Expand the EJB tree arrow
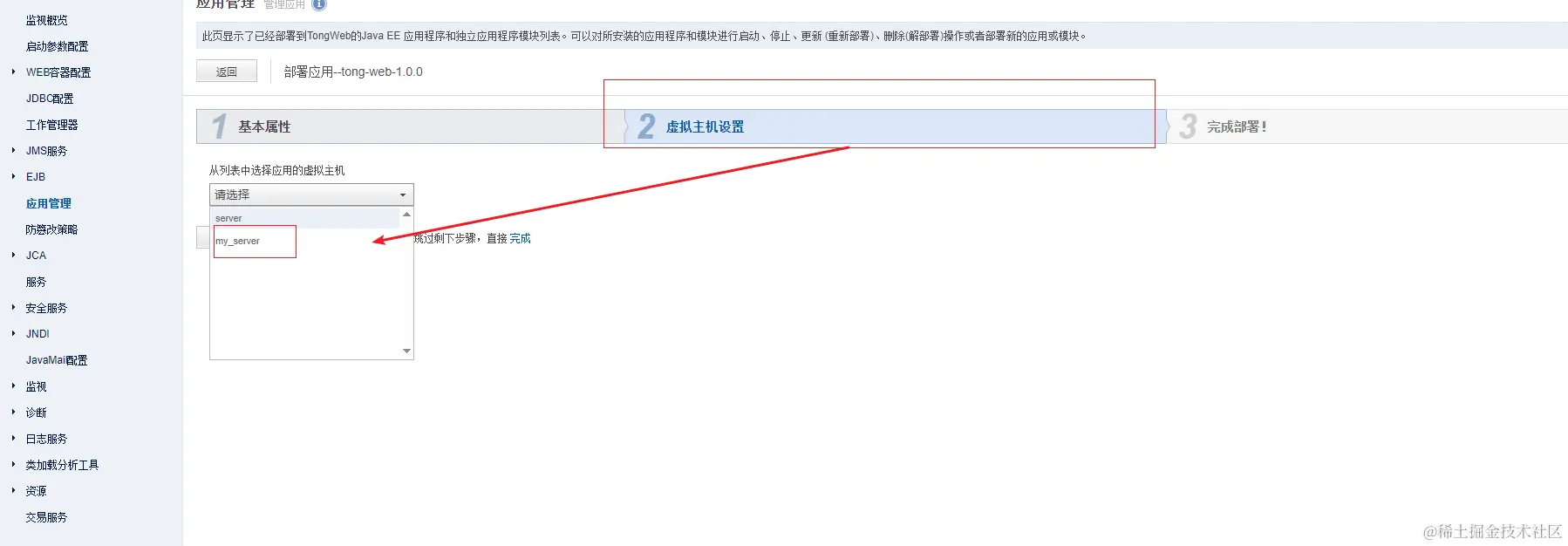 (x=13, y=176)
